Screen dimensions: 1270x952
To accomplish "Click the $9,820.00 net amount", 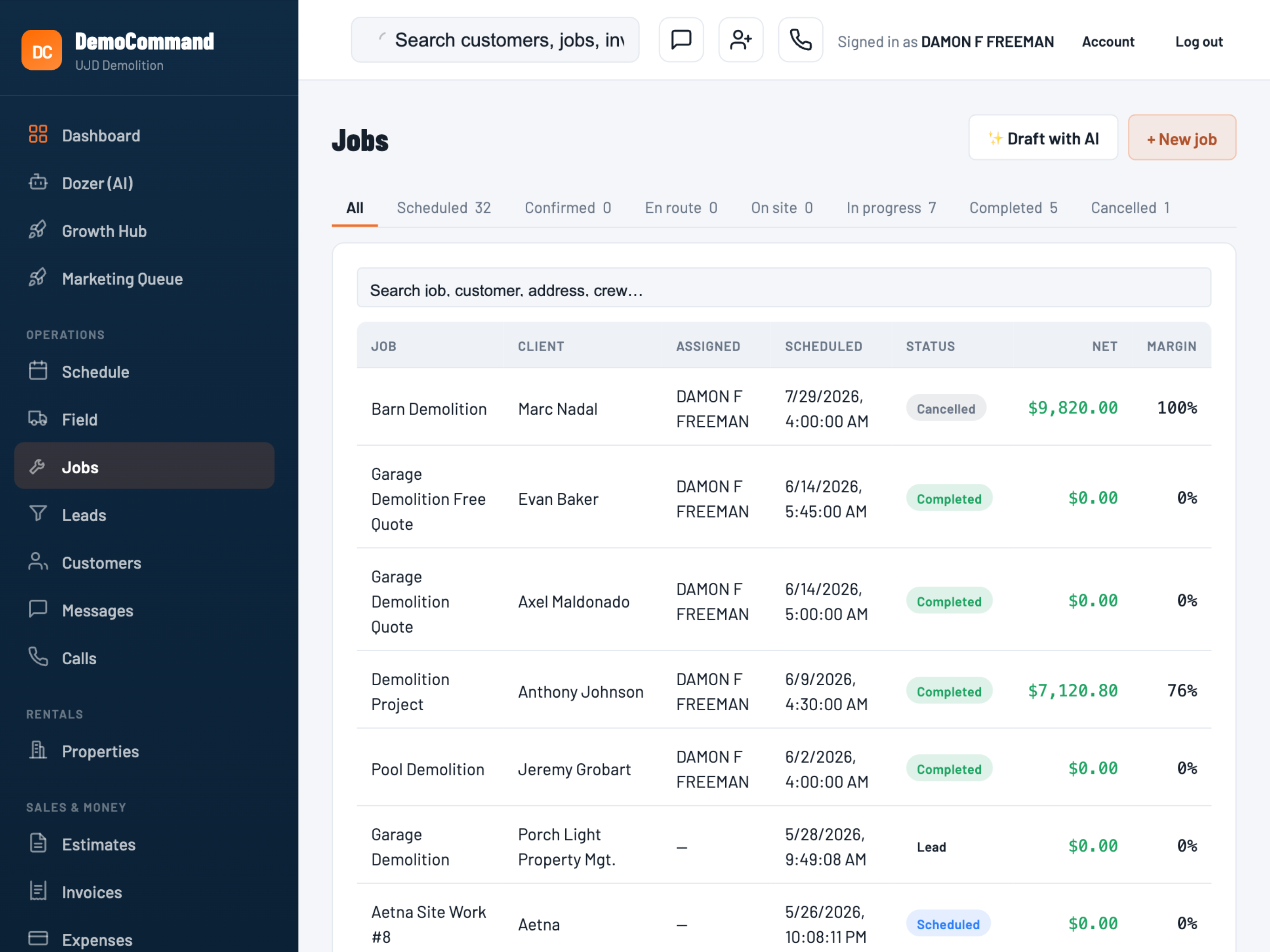I will click(1072, 408).
